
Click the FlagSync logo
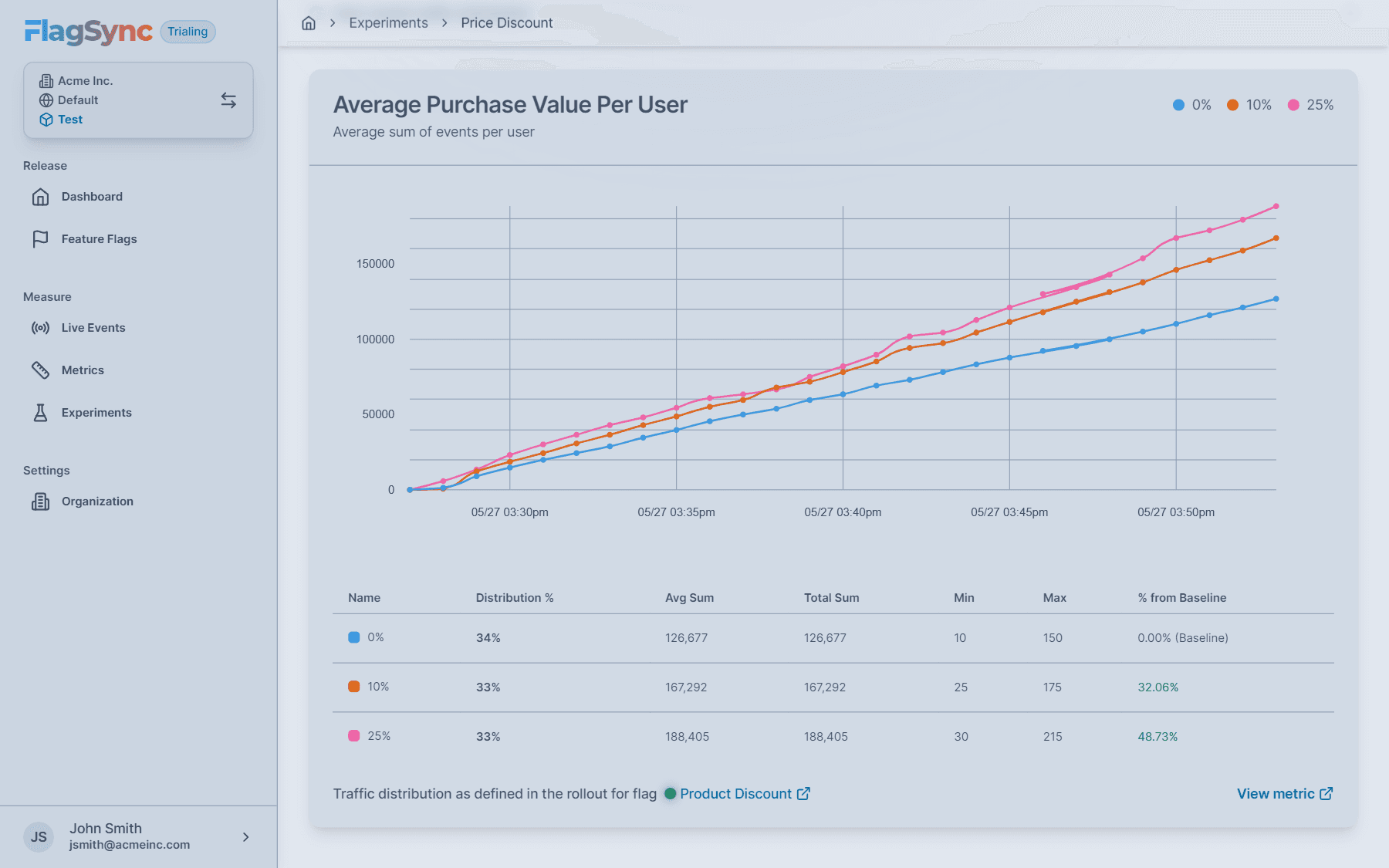coord(88,32)
